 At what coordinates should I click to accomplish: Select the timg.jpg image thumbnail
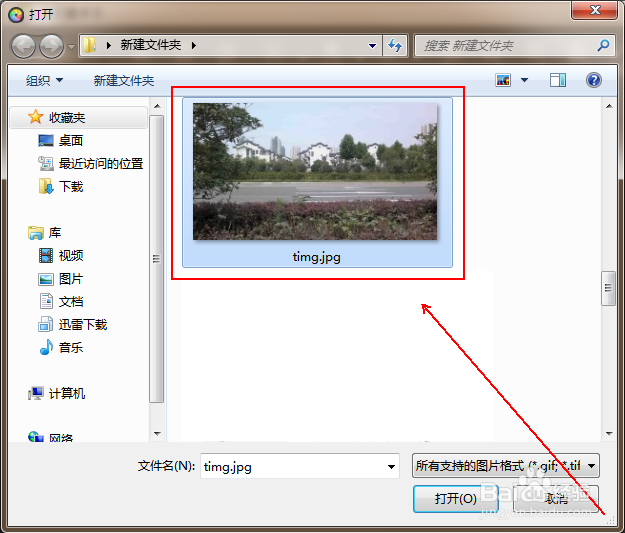coord(315,171)
